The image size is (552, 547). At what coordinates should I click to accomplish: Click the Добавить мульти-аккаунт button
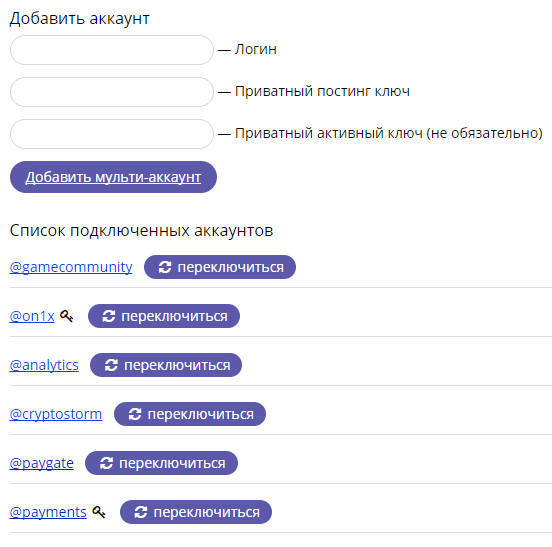113,177
